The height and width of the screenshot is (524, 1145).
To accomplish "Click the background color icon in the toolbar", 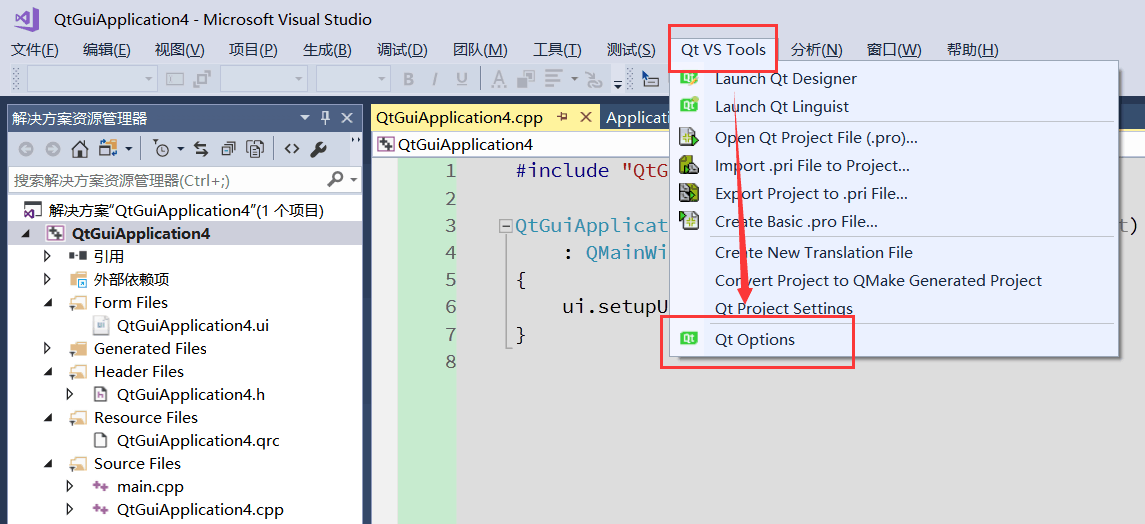I will [x=525, y=79].
